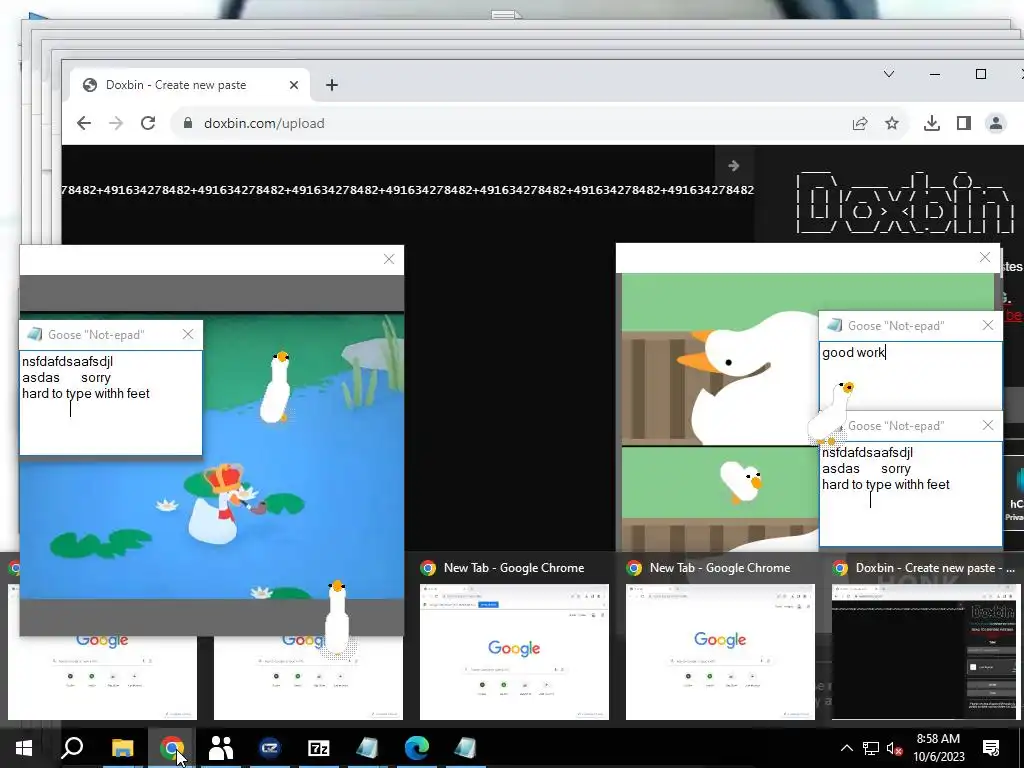This screenshot has width=1024, height=768.
Task: Close the Doxbin tab
Action: (294, 85)
